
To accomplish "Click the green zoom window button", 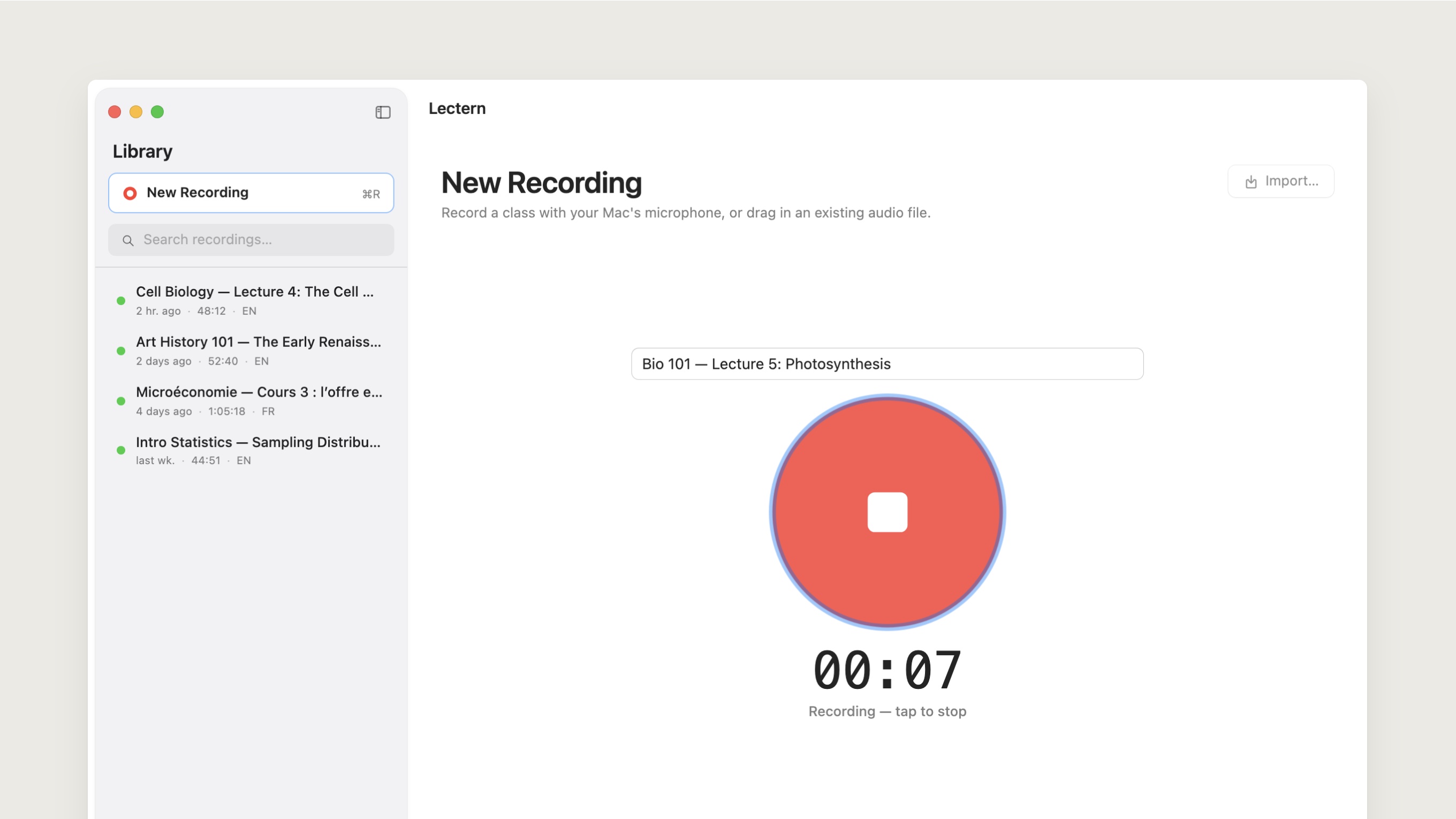I will point(158,112).
